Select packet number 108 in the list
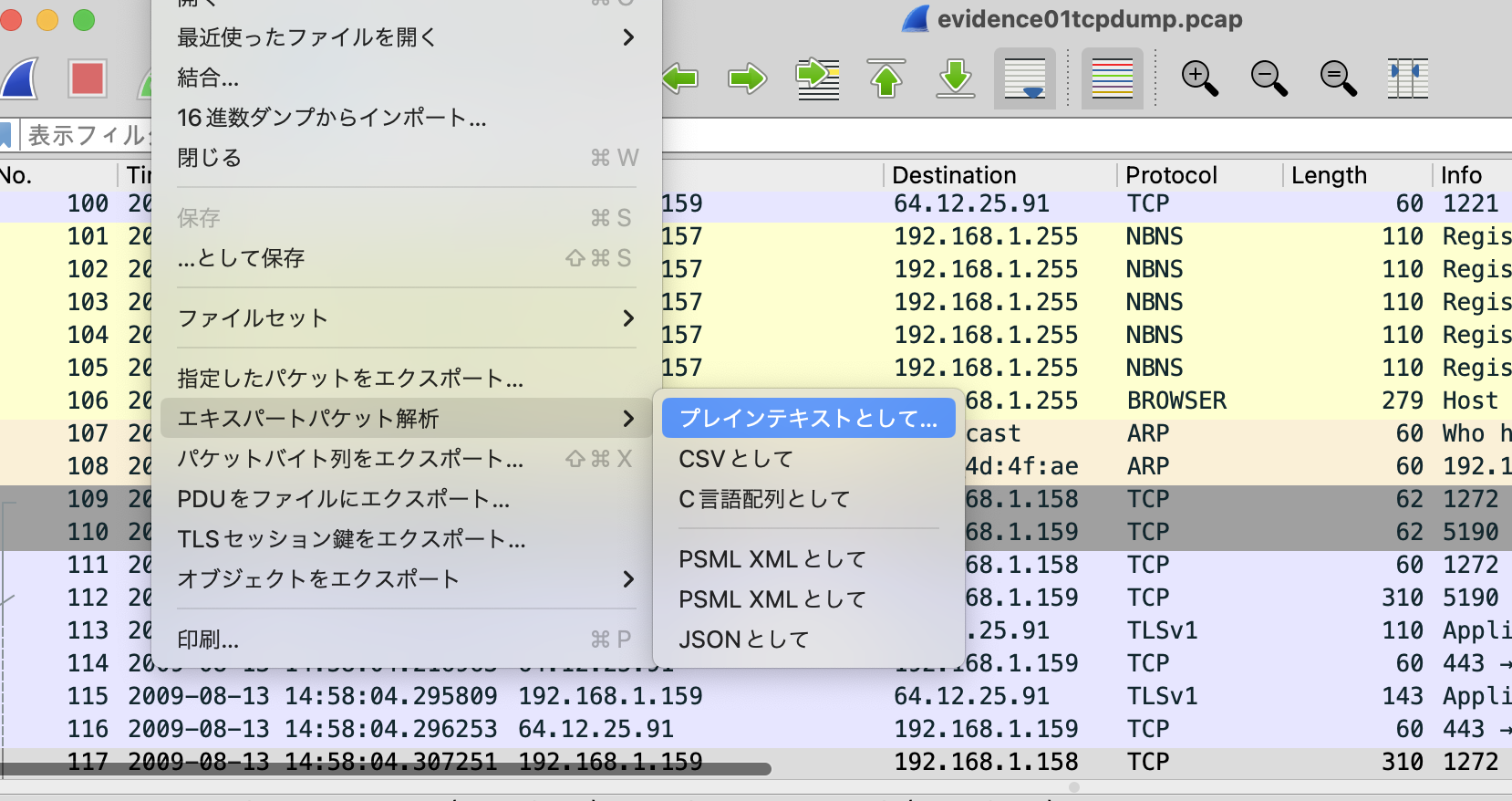1512x801 pixels. point(88,466)
